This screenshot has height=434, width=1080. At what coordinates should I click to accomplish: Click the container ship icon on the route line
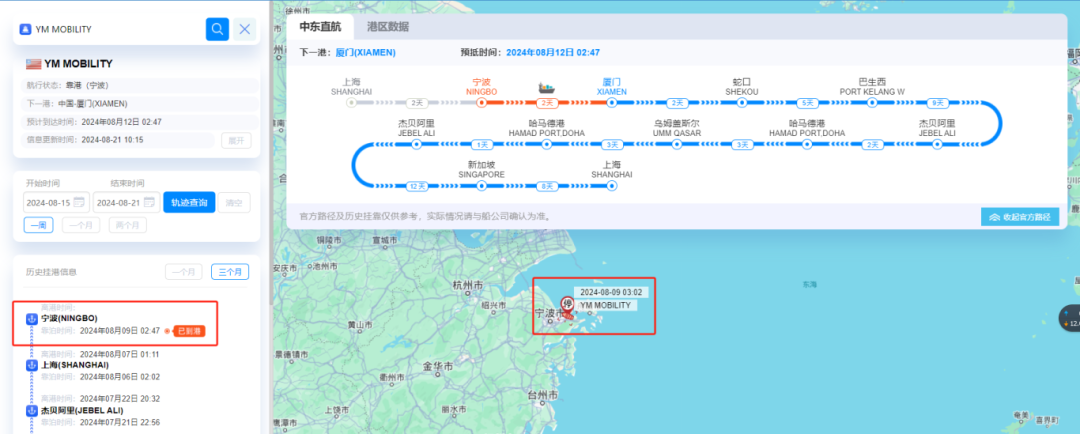point(548,88)
